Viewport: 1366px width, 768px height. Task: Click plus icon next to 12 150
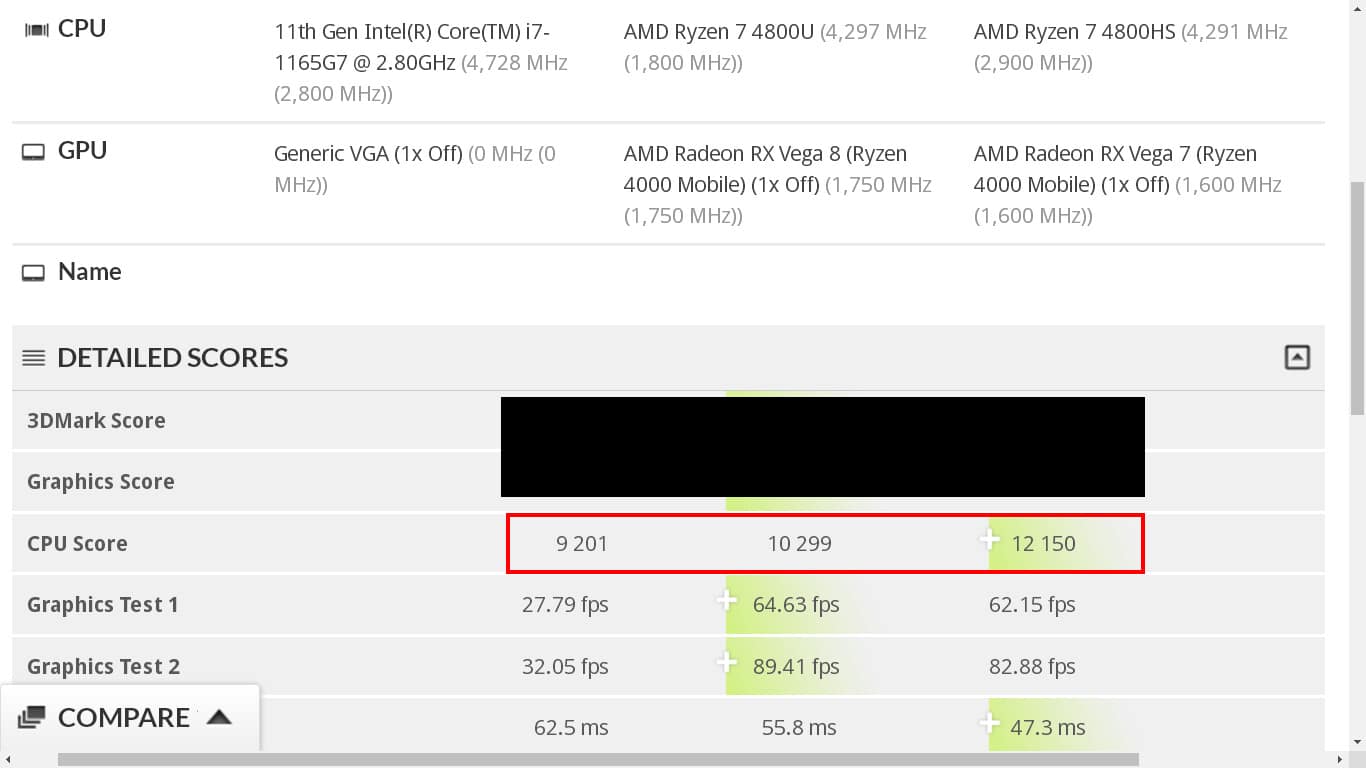click(x=990, y=540)
